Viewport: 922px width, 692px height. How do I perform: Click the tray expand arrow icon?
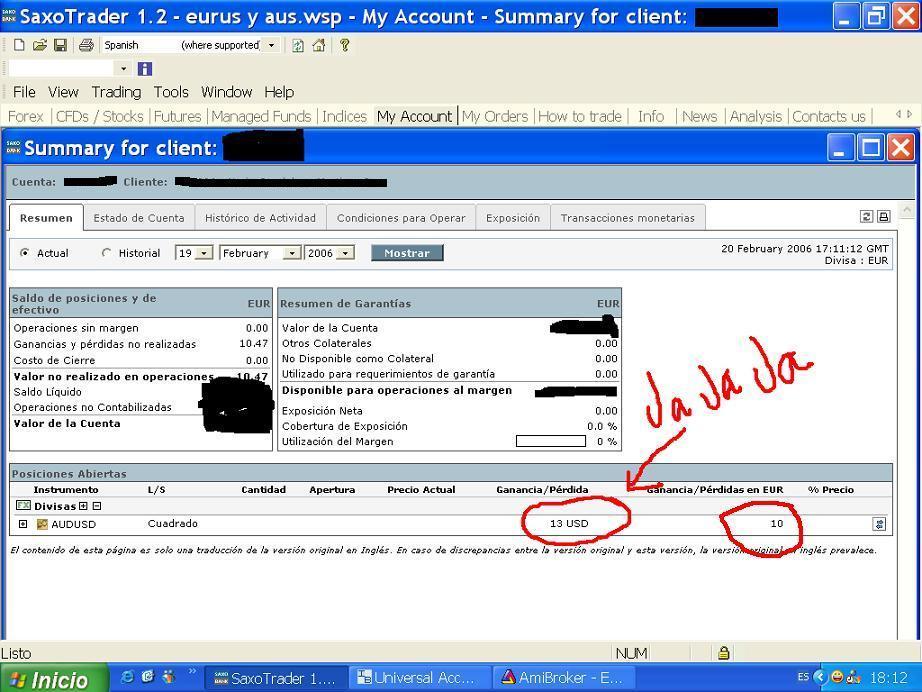(x=820, y=677)
